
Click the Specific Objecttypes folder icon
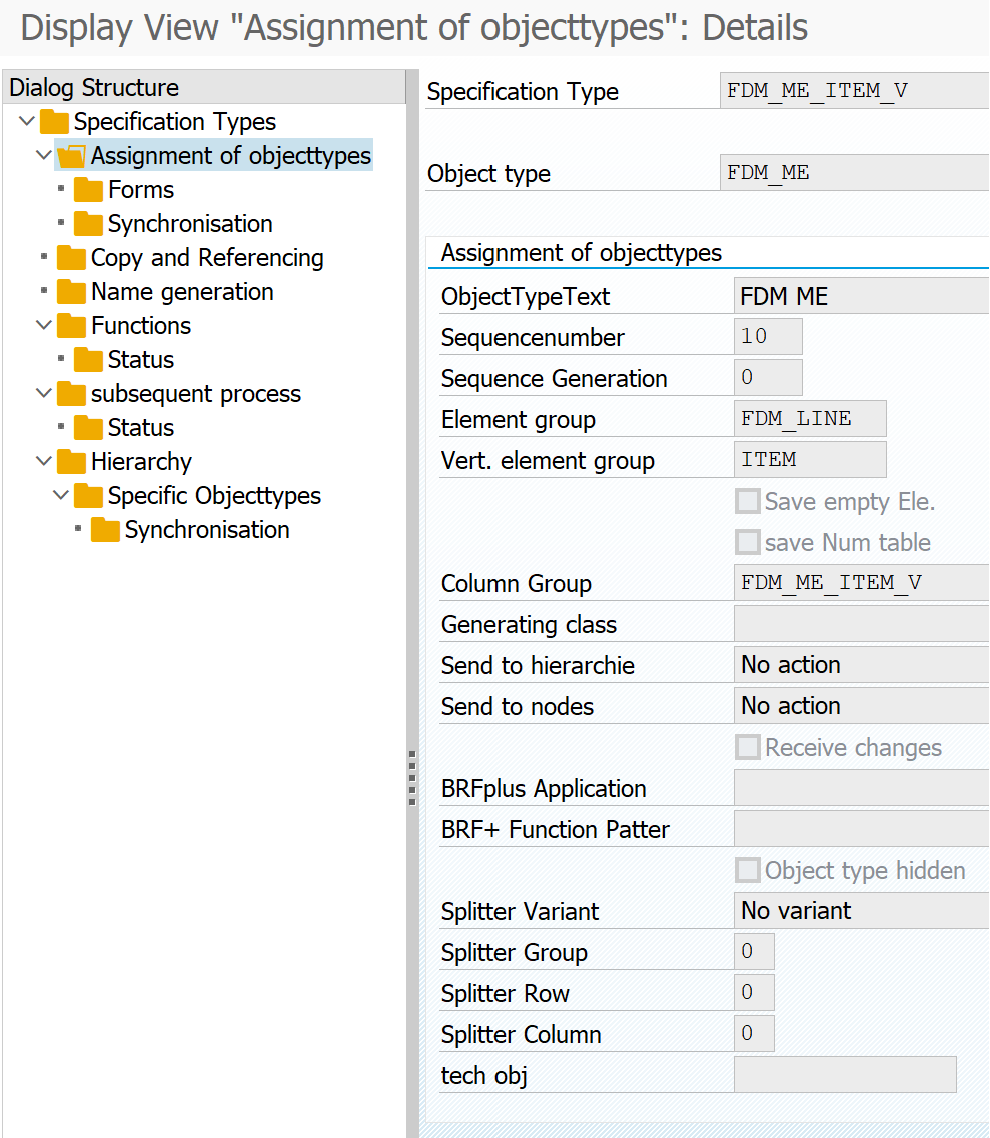88,497
